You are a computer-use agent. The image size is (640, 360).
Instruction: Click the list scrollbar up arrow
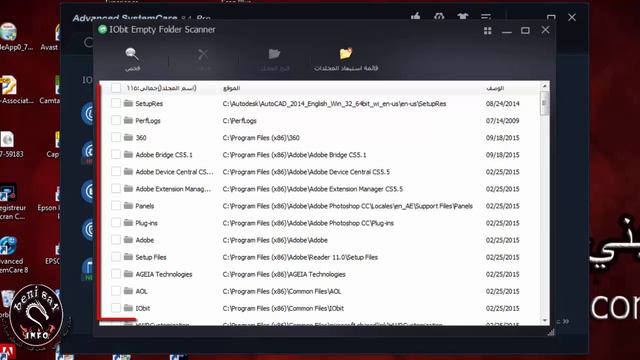[x=544, y=87]
